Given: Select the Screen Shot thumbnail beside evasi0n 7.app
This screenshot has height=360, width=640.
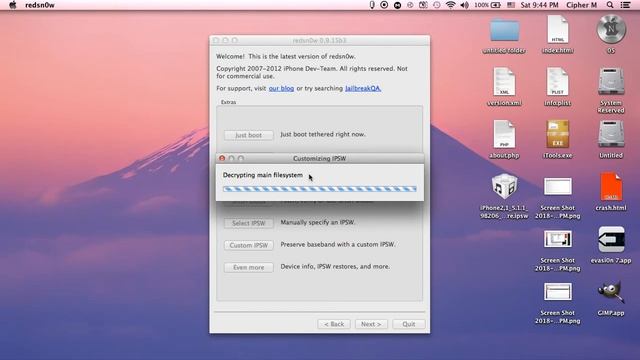Looking at the screenshot, I should click(558, 239).
